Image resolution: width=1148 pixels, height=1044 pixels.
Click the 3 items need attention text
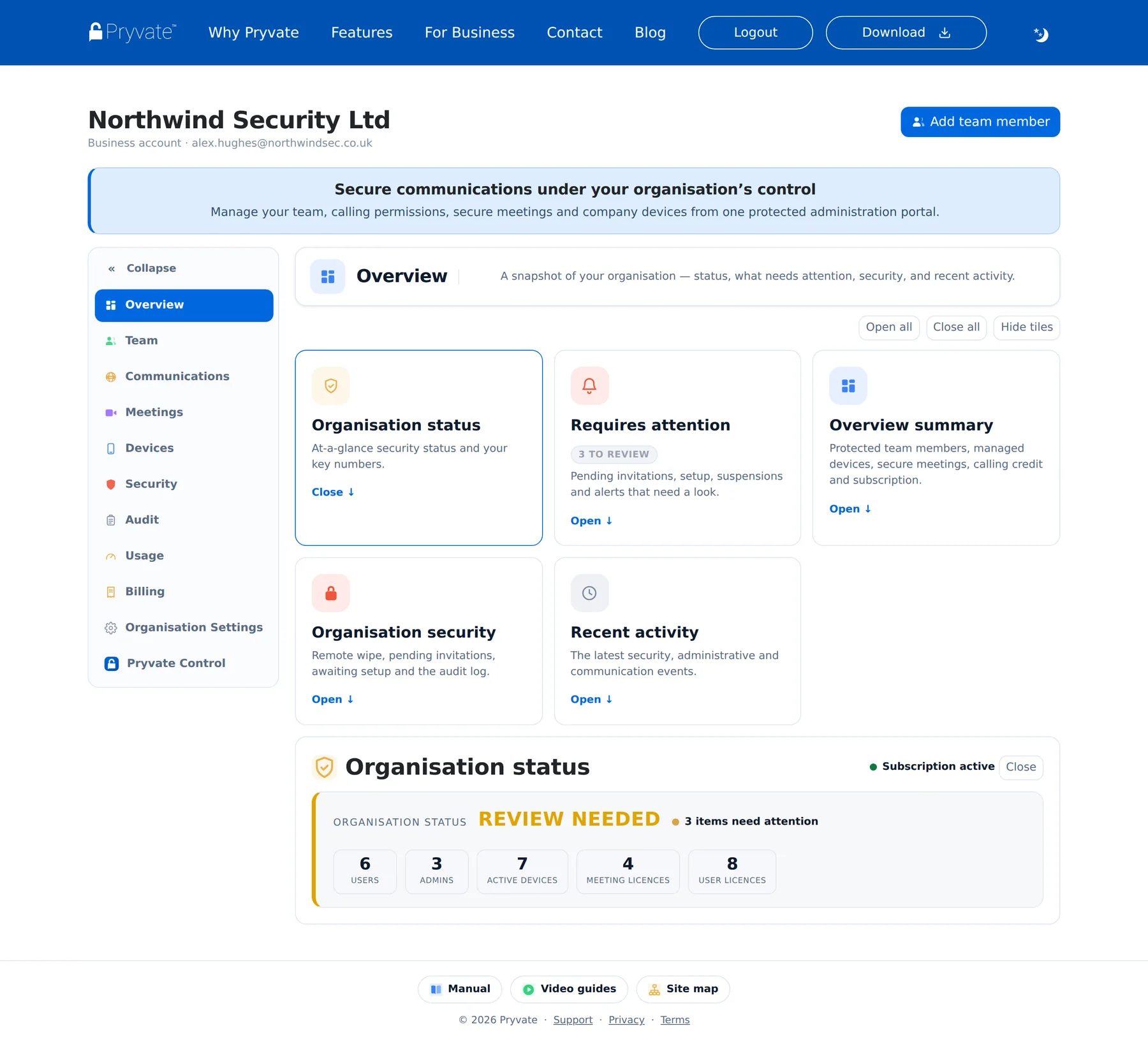click(x=751, y=822)
